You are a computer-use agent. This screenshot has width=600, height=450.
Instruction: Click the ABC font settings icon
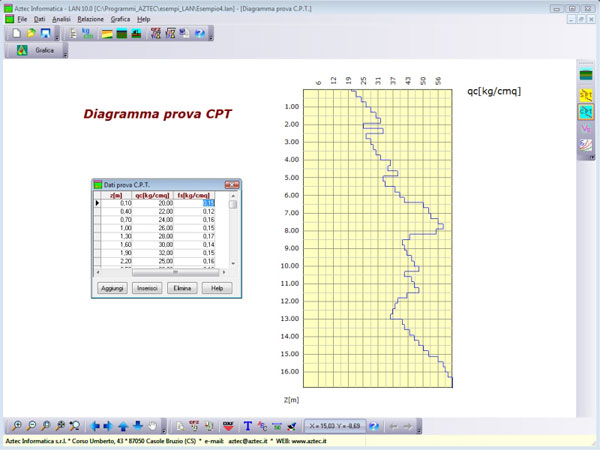click(262, 426)
